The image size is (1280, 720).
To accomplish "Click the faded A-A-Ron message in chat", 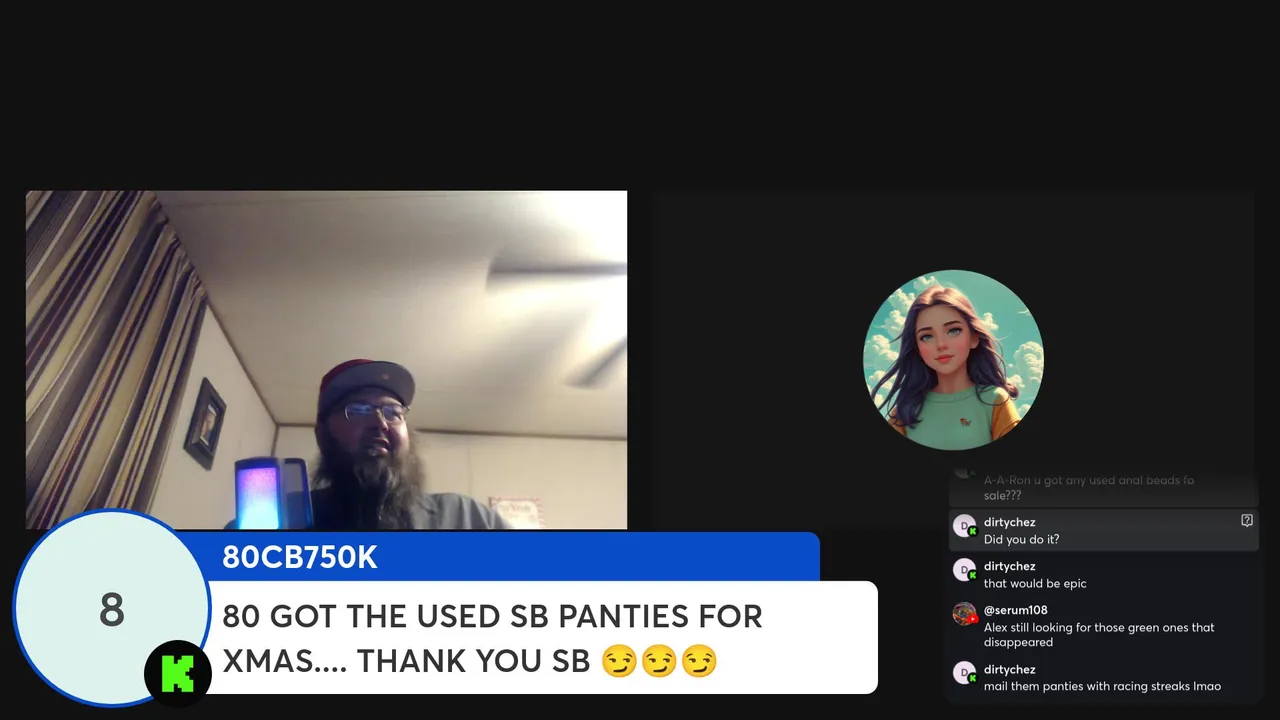I will 1089,487.
